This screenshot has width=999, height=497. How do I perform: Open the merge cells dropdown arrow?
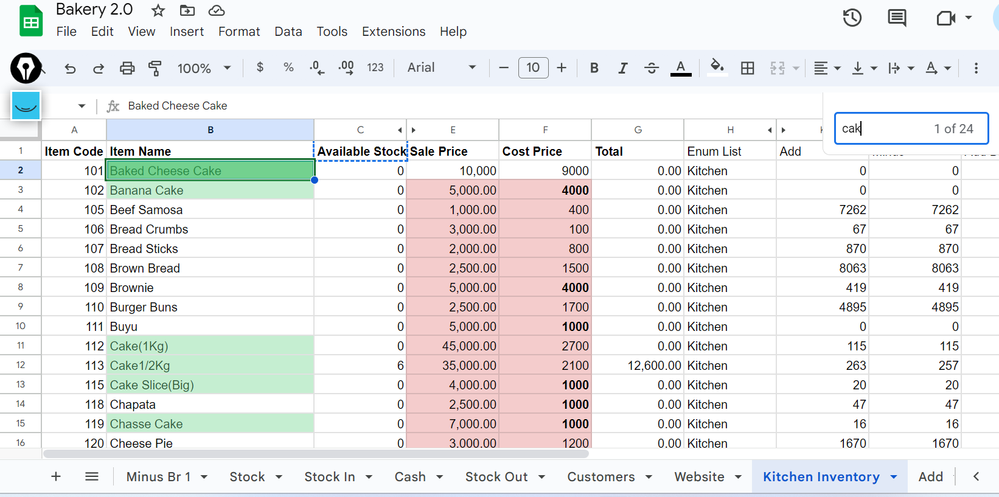[x=796, y=68]
